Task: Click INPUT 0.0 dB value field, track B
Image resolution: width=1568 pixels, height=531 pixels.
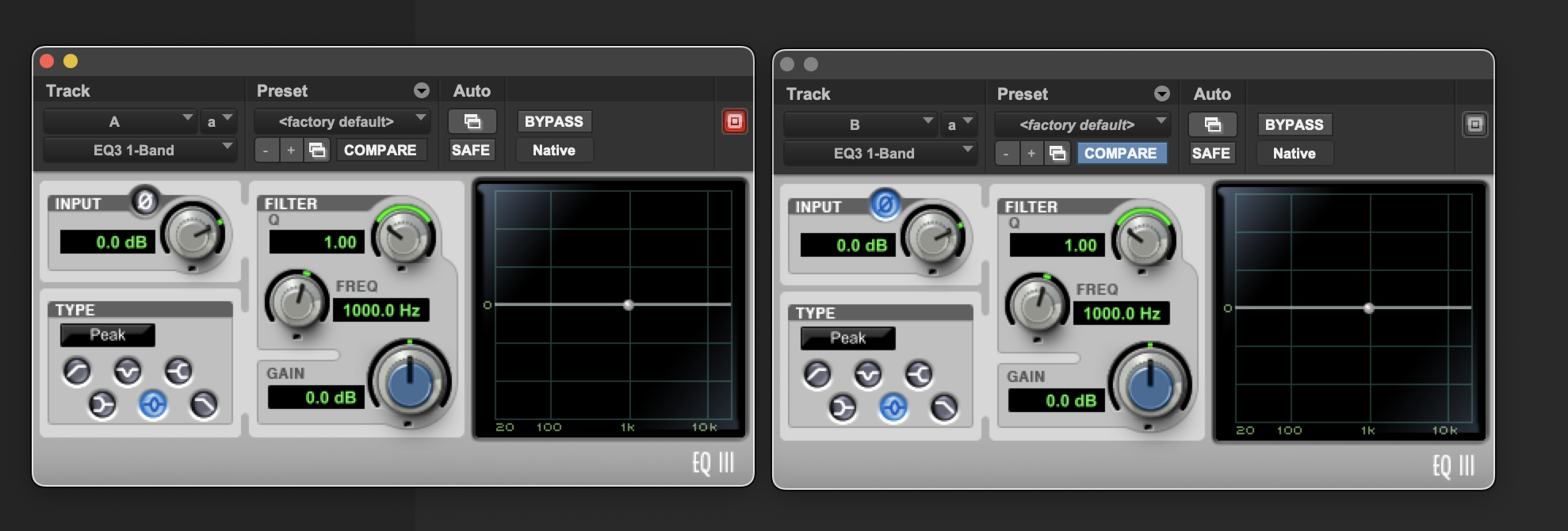Action: coord(848,245)
